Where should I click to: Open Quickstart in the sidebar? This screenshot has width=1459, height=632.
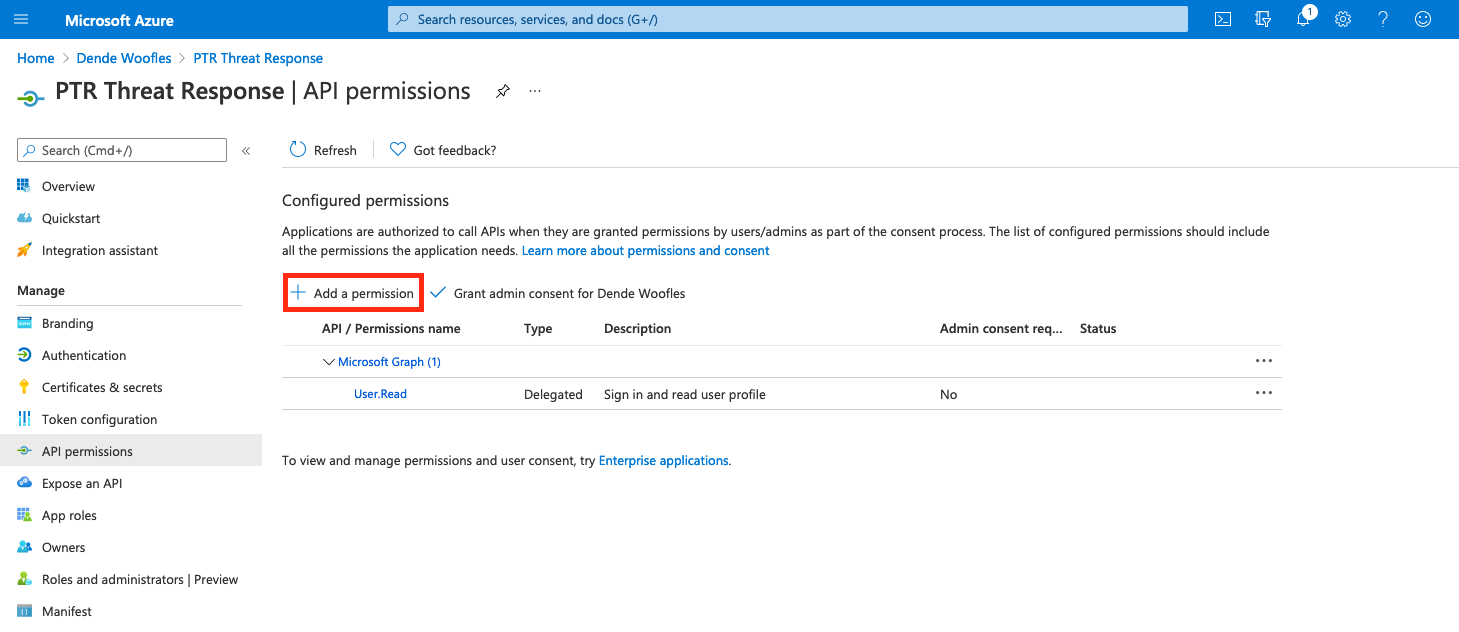[71, 218]
